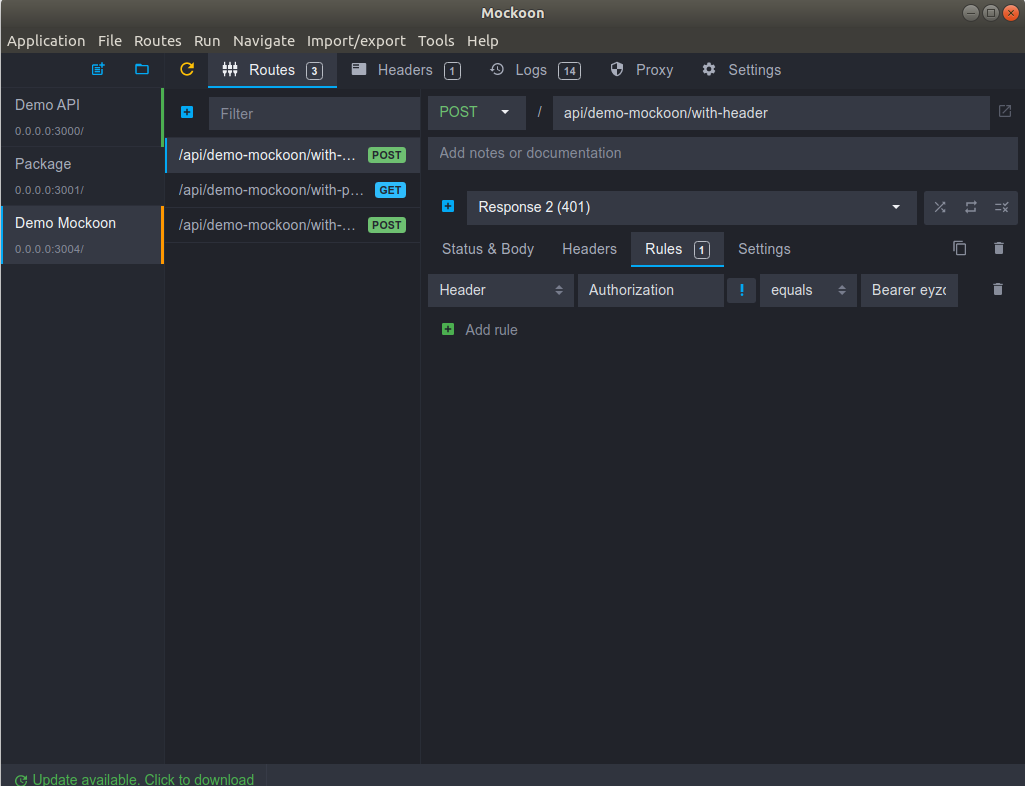This screenshot has width=1025, height=786.
Task: Switch to the response Settings tab
Action: [764, 249]
